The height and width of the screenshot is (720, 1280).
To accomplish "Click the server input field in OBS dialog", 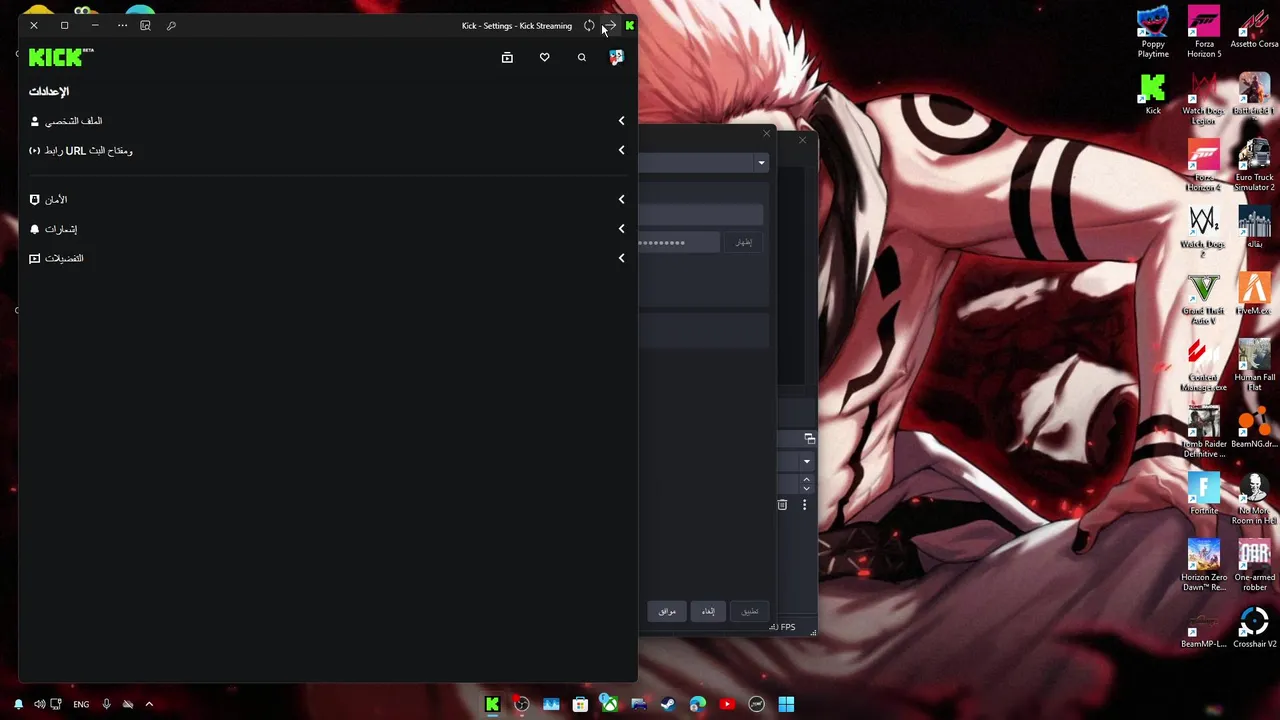I will [x=701, y=214].
